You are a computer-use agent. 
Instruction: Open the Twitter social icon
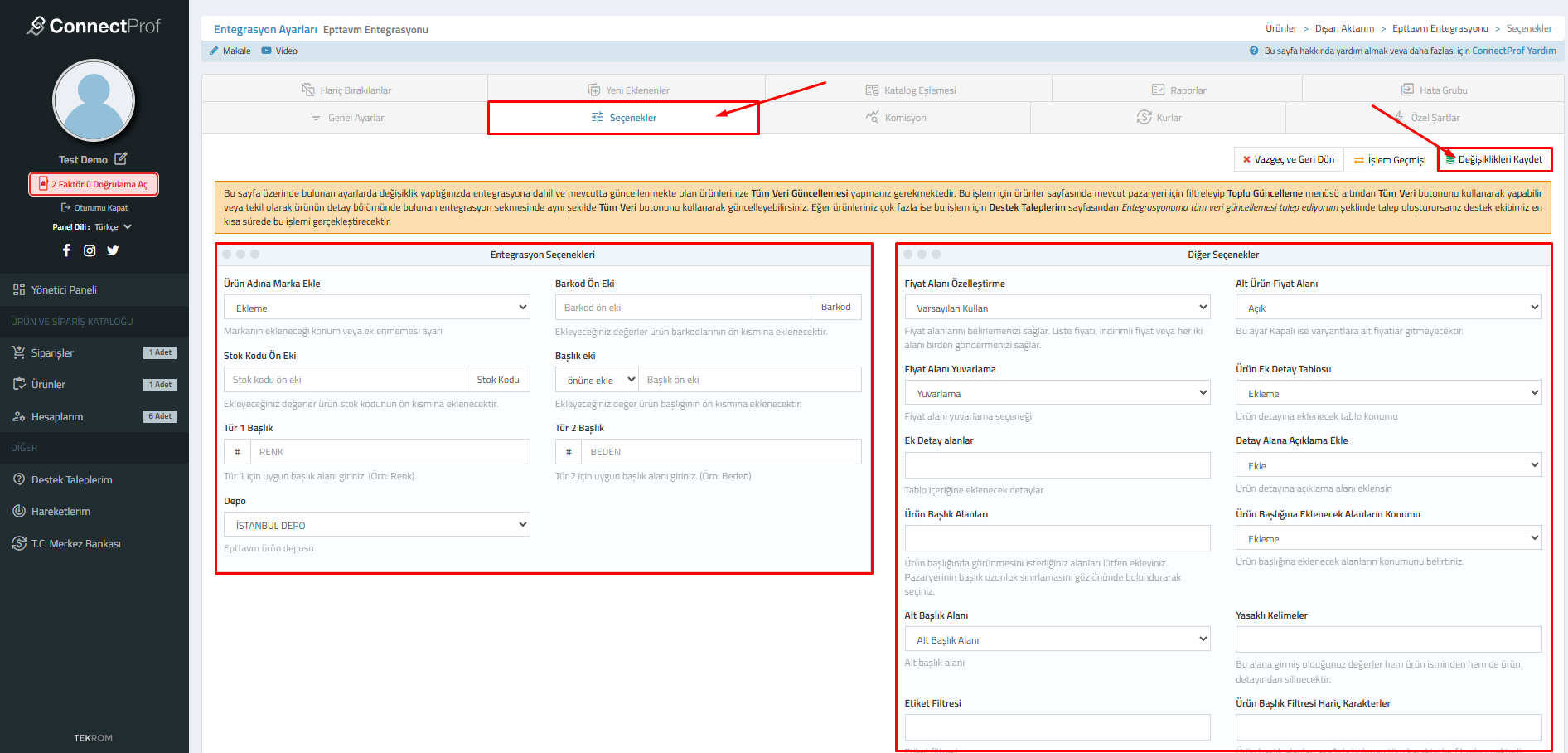(113, 250)
